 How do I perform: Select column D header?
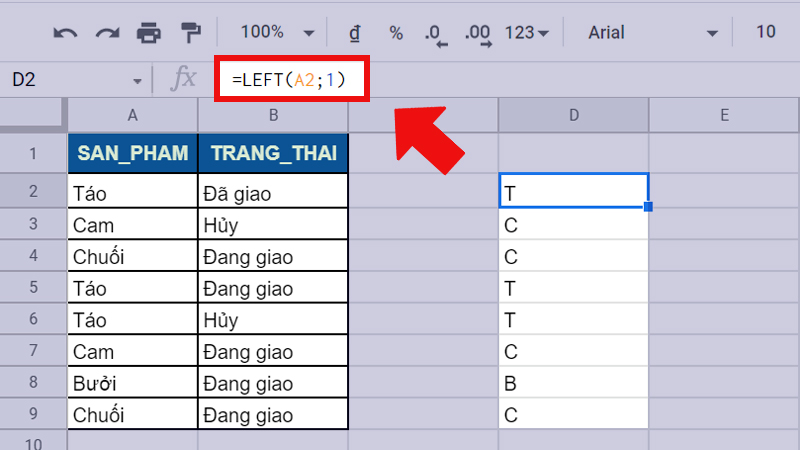pos(573,115)
